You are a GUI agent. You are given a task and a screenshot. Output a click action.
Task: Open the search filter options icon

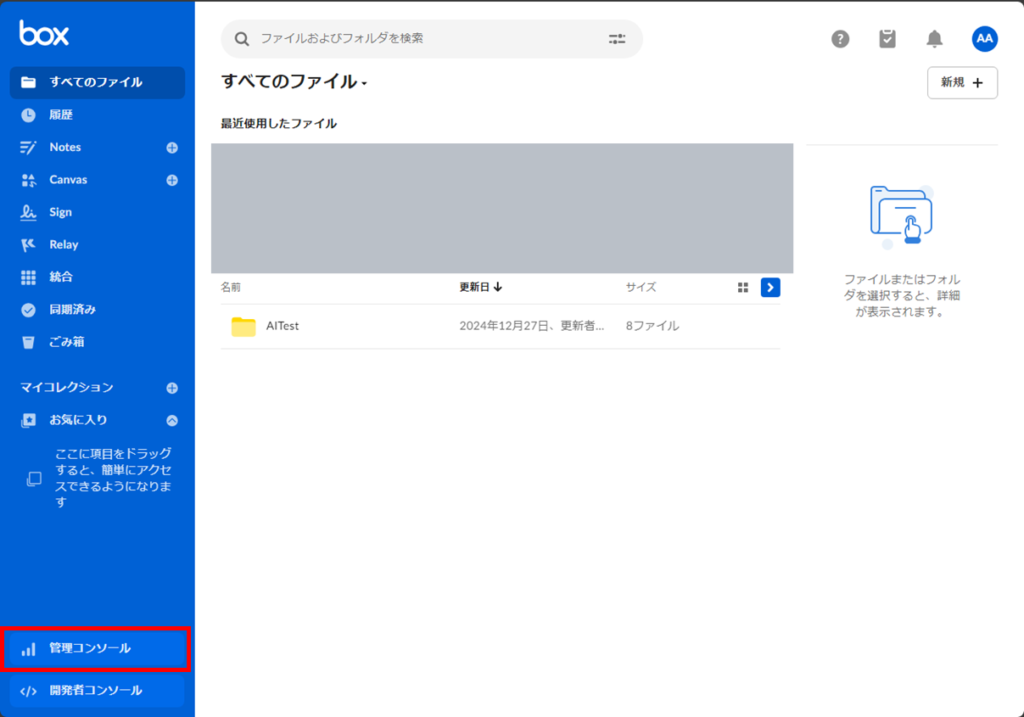(x=617, y=39)
